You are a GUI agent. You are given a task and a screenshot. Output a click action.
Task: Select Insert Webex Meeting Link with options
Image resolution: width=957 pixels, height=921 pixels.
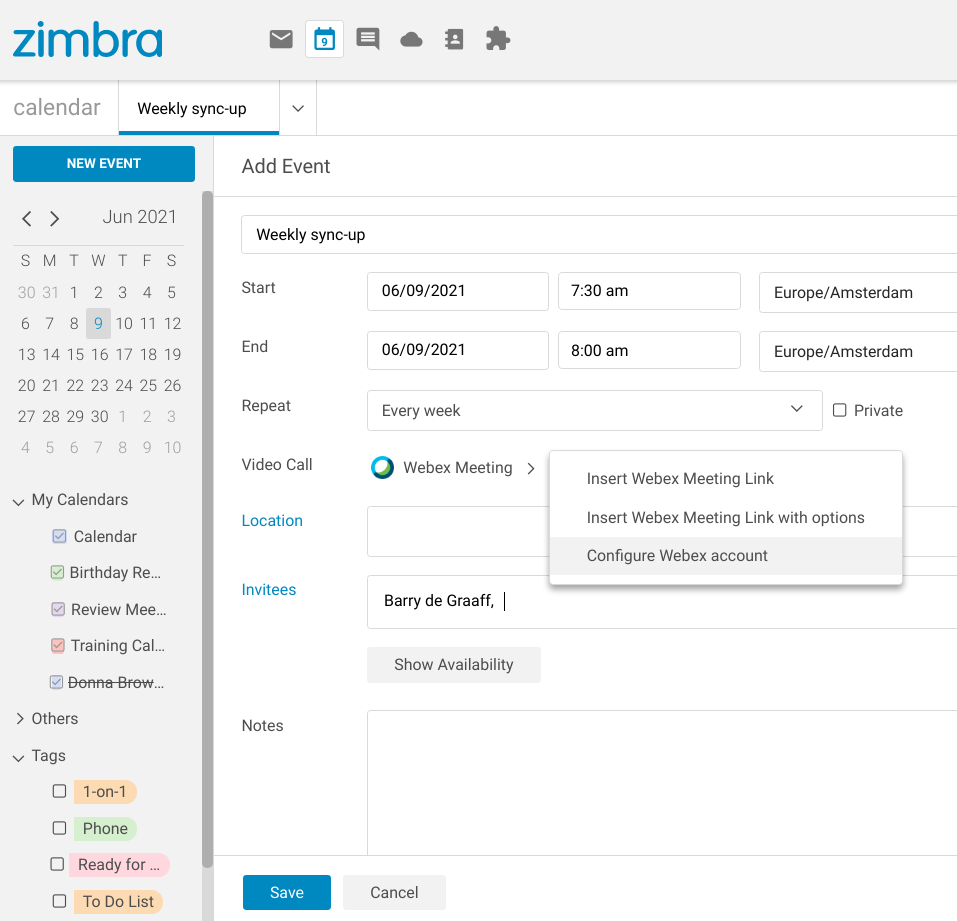click(726, 518)
